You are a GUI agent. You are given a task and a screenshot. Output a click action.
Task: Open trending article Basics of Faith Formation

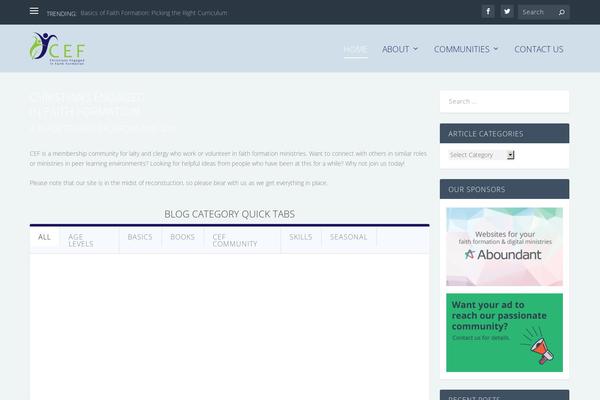[x=153, y=13]
